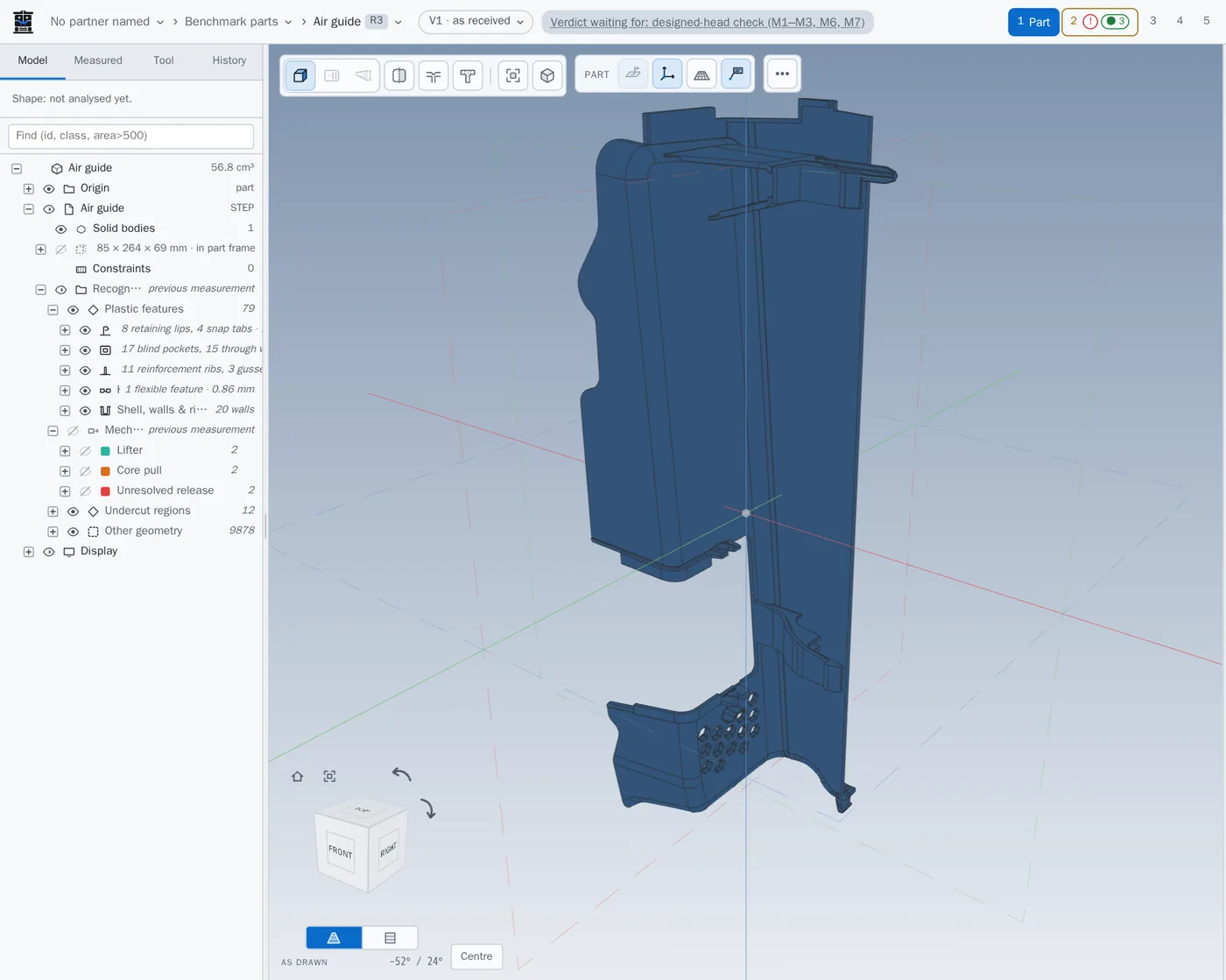Click the app logo icon

23,22
